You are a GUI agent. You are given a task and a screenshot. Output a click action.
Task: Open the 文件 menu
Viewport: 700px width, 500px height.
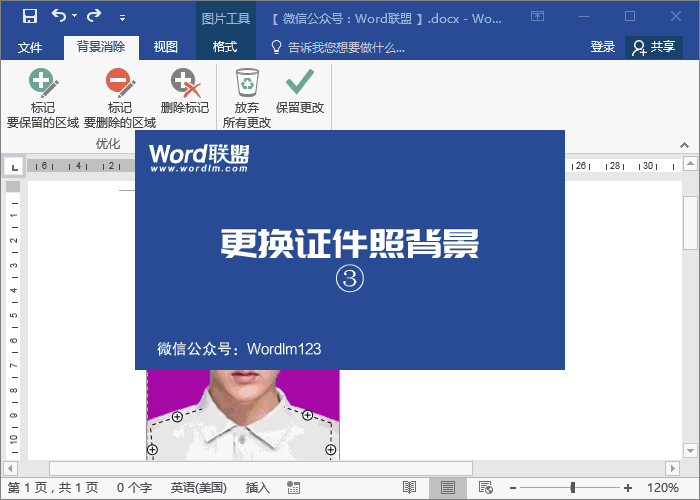tap(30, 47)
